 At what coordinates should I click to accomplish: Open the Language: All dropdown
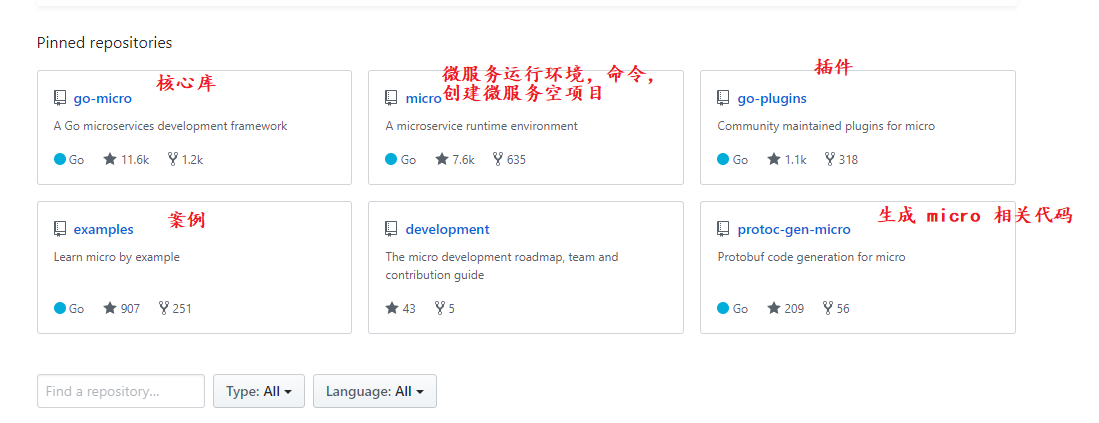[375, 391]
